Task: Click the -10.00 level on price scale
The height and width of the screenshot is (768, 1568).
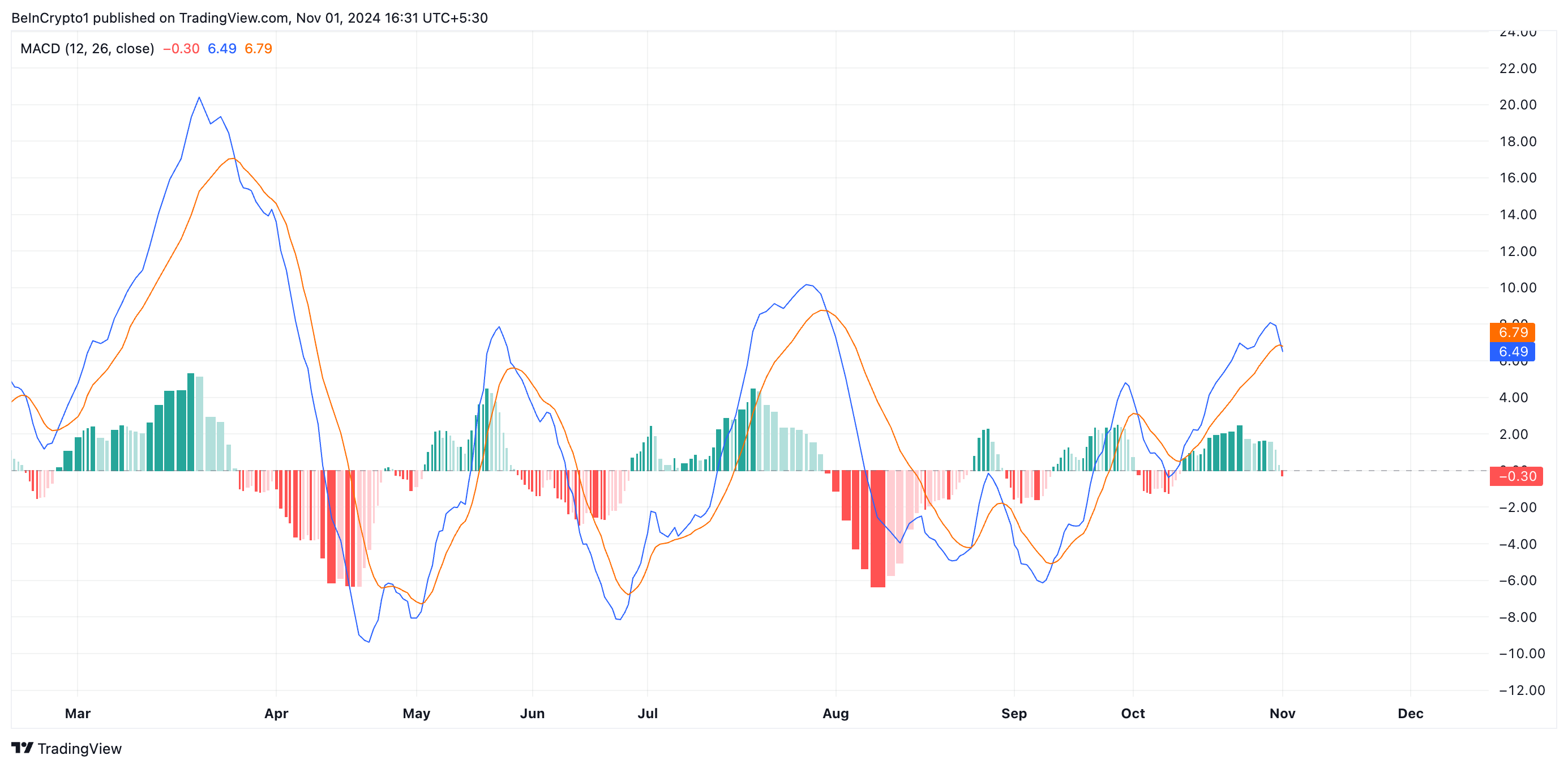Action: [x=1521, y=654]
